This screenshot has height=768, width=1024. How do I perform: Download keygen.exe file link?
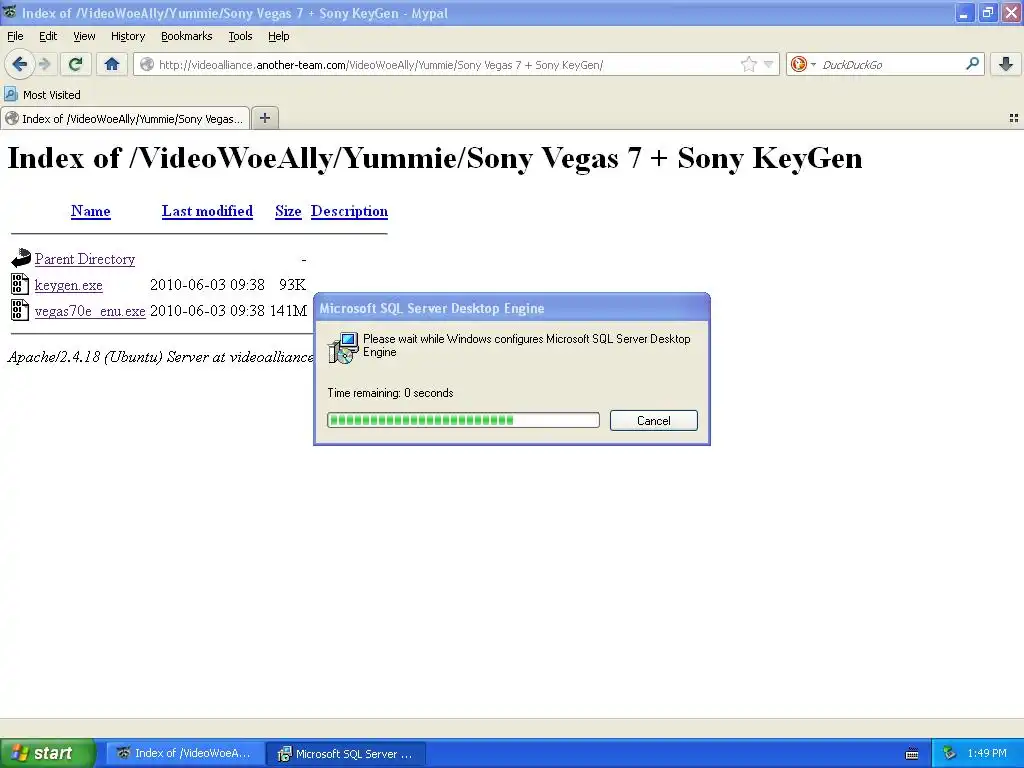point(69,285)
